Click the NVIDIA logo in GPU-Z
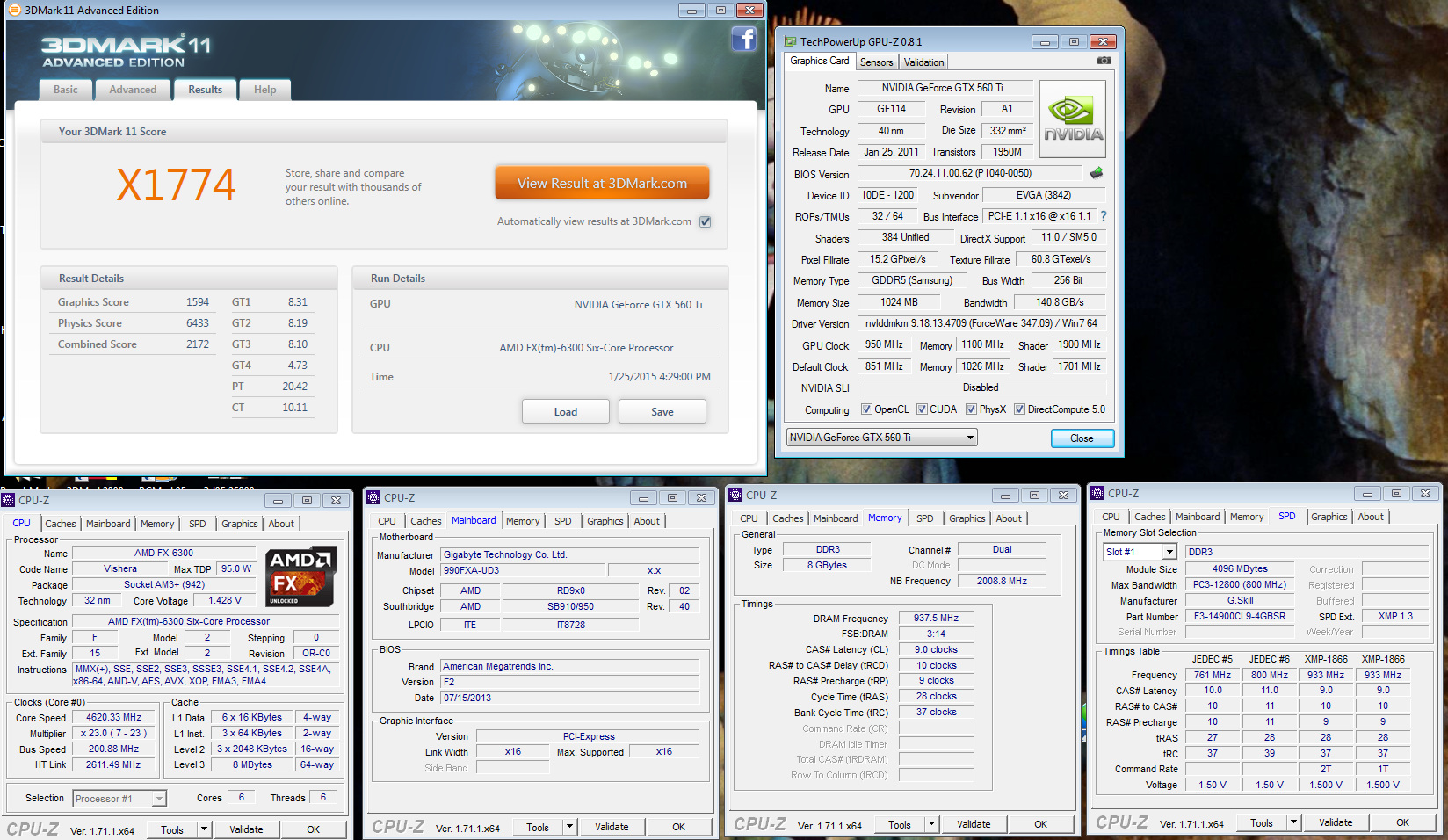Viewport: 1448px width, 840px height. pos(1073,119)
